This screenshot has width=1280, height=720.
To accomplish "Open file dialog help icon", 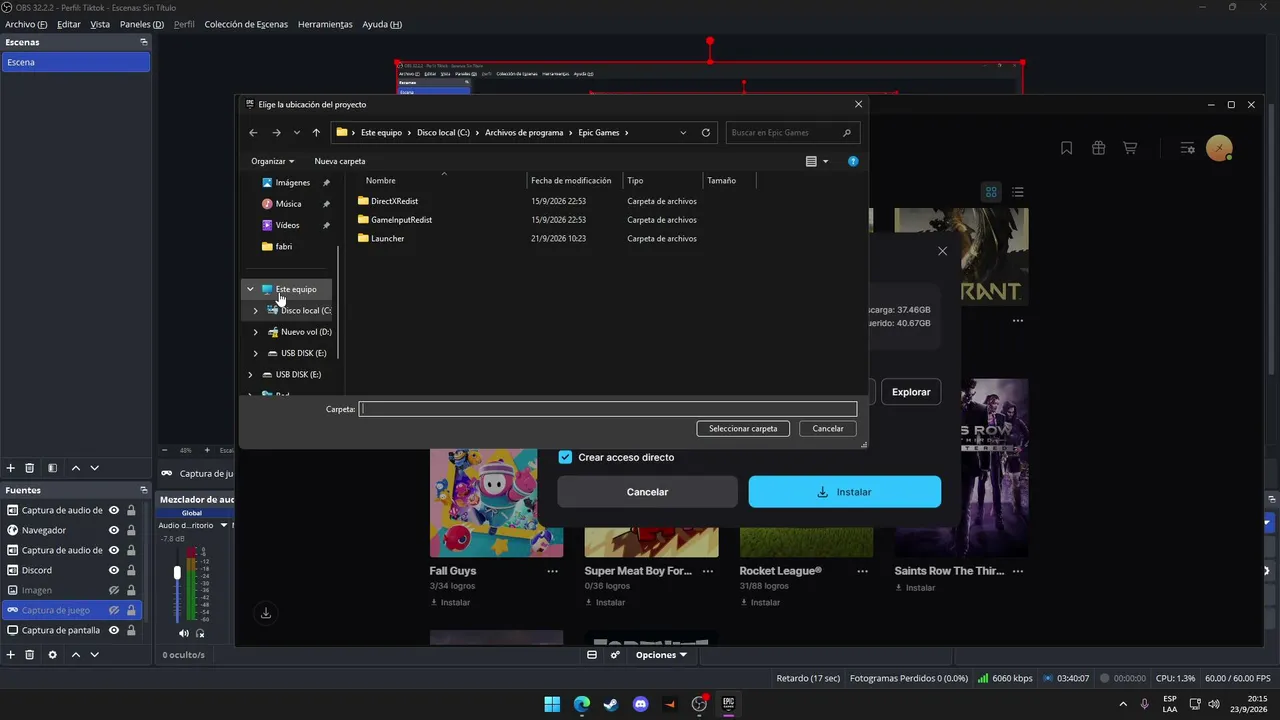I will [x=853, y=161].
